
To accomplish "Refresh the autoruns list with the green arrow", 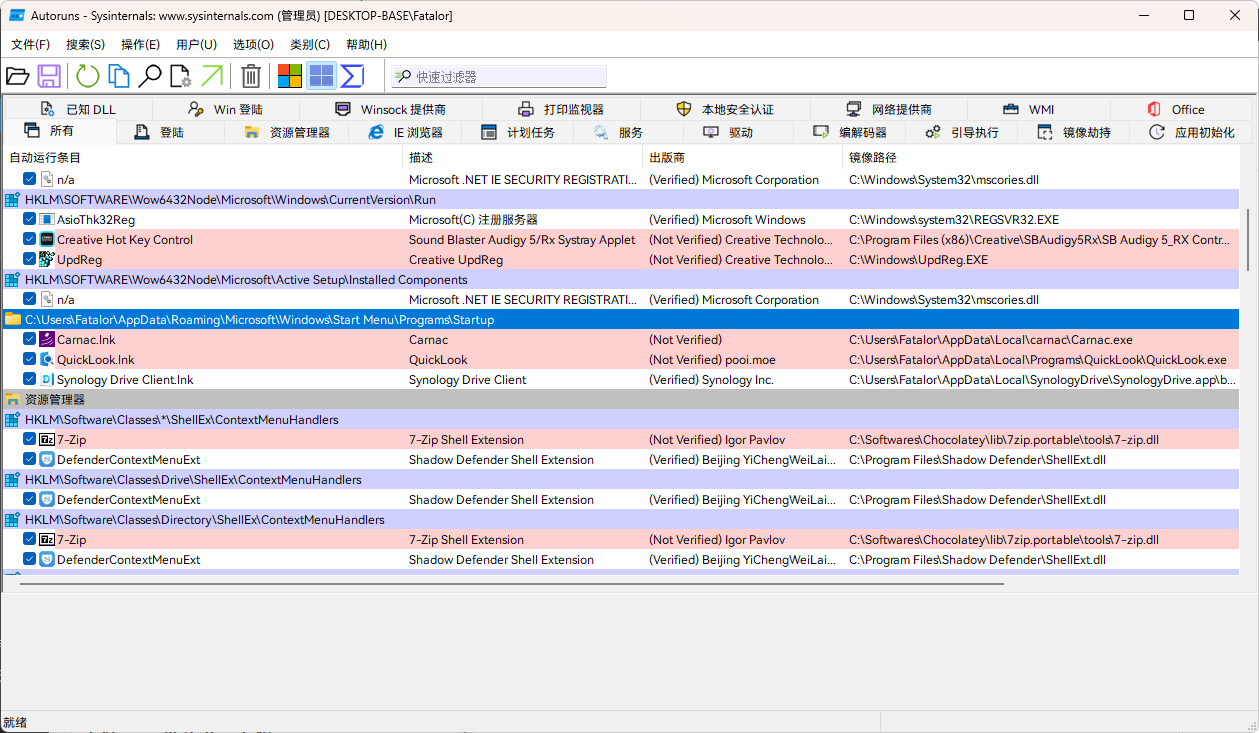I will [x=88, y=76].
